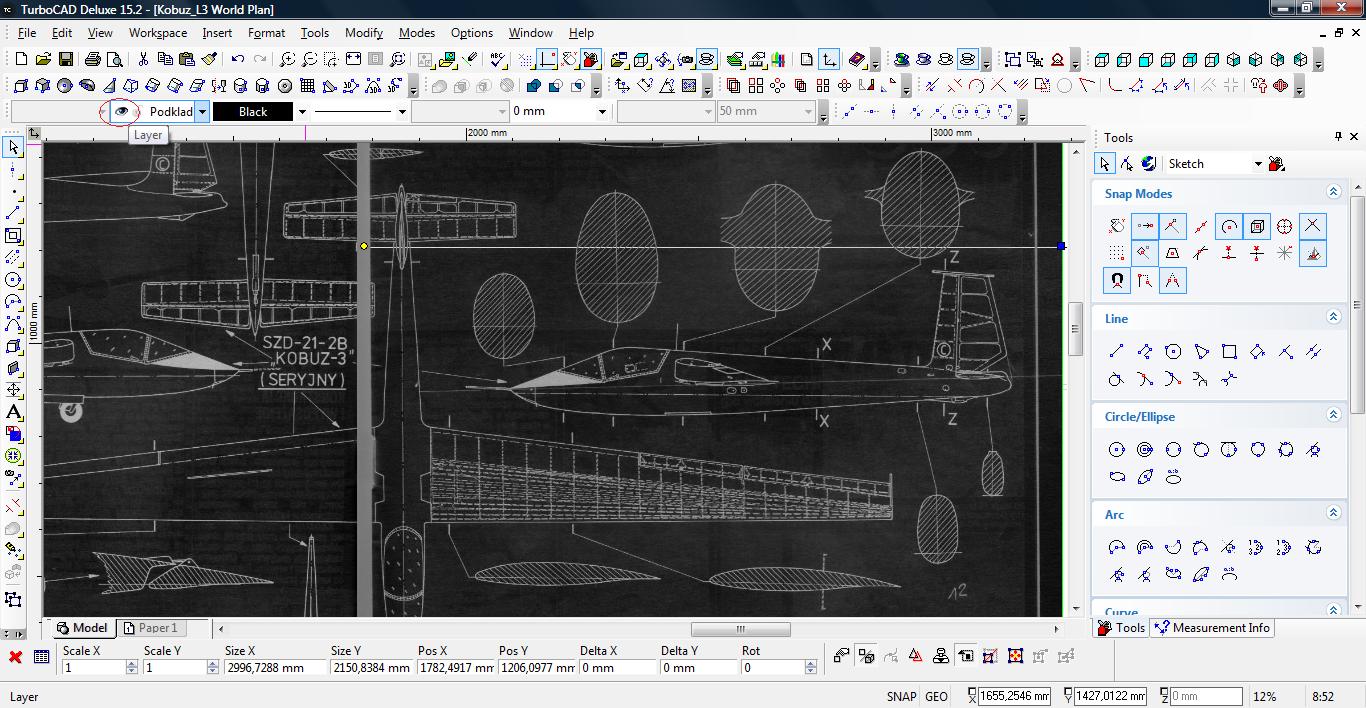Toggle the Magnetic Point snap mode
Image resolution: width=1366 pixels, height=708 pixels.
click(1117, 281)
